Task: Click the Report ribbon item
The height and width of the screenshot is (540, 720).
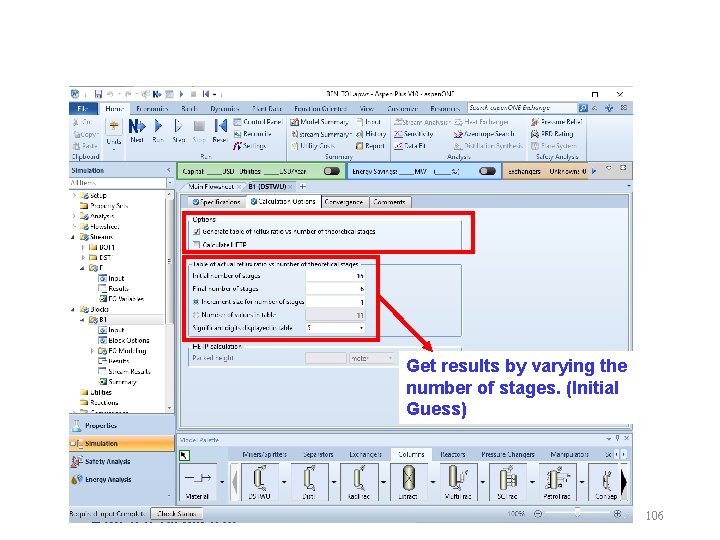Action: pos(370,146)
